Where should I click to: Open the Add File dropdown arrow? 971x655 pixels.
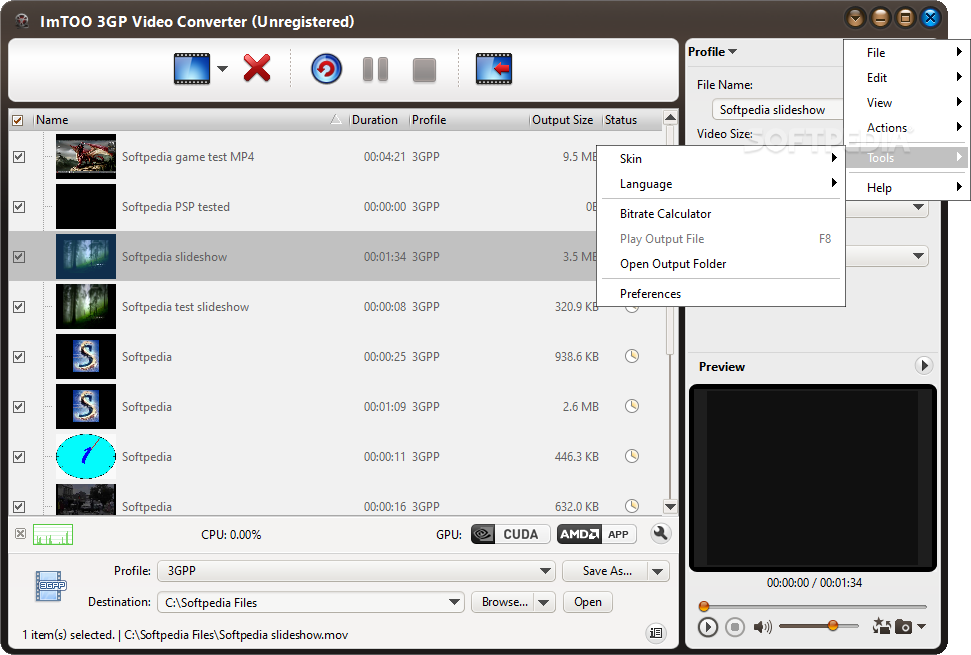point(222,69)
